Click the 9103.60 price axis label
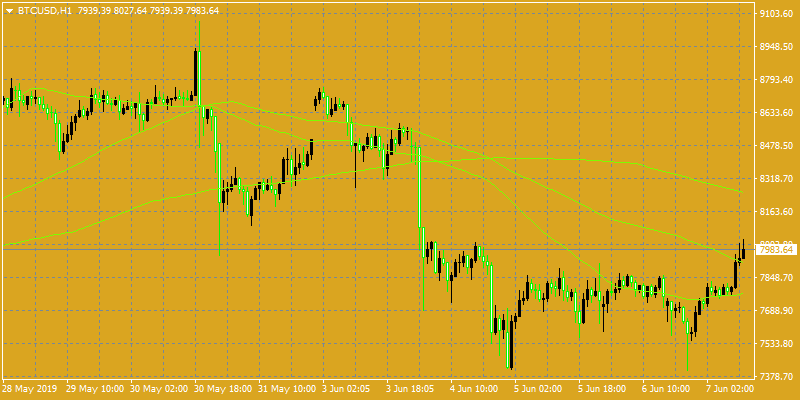Screen dimensions: 800x400 point(776,13)
